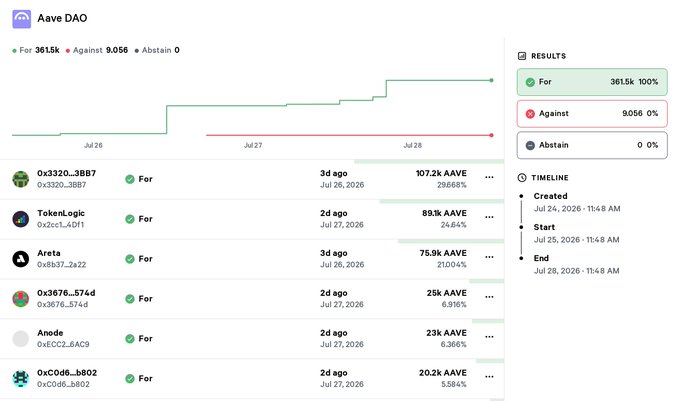
Task: Click green For check icon in TokenLogic row
Action: [130, 219]
